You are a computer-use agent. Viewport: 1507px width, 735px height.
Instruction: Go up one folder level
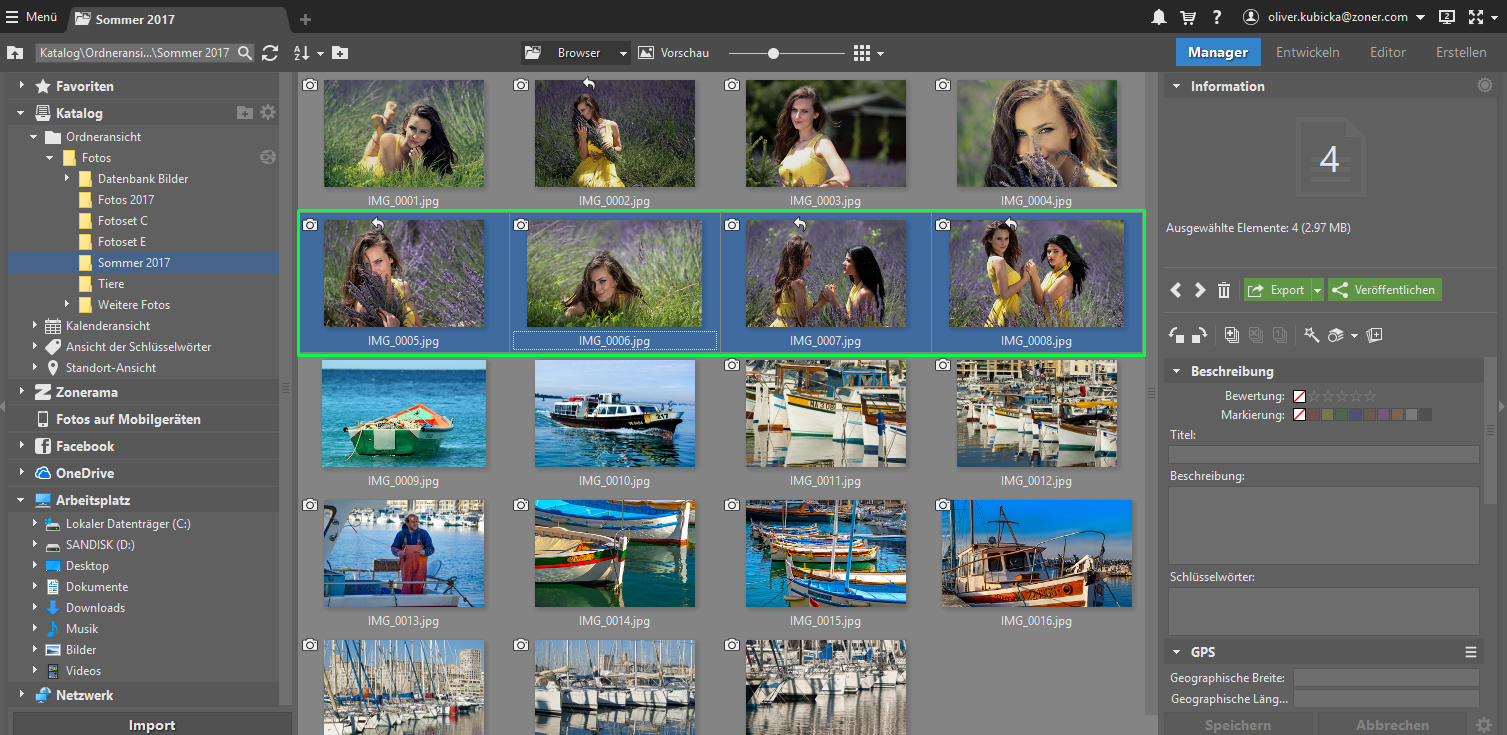[x=15, y=53]
